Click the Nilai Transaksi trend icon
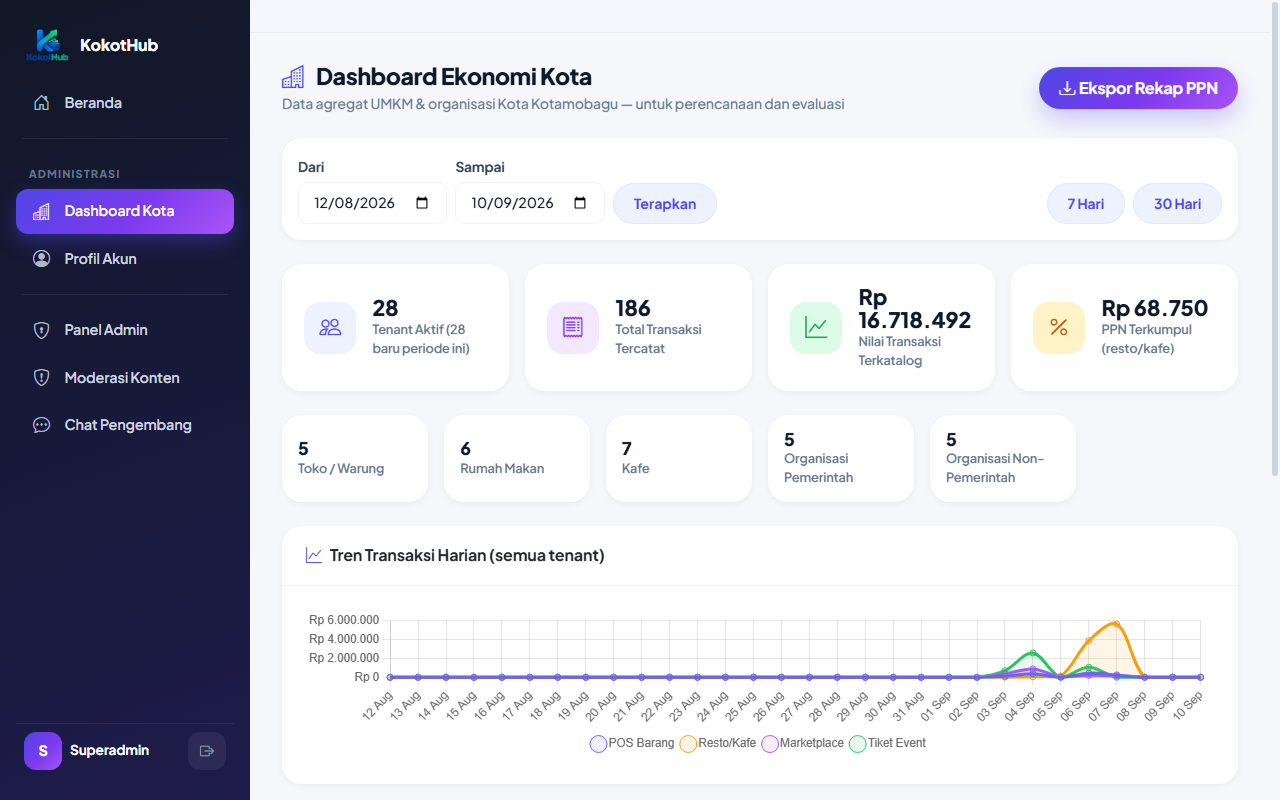 [816, 328]
